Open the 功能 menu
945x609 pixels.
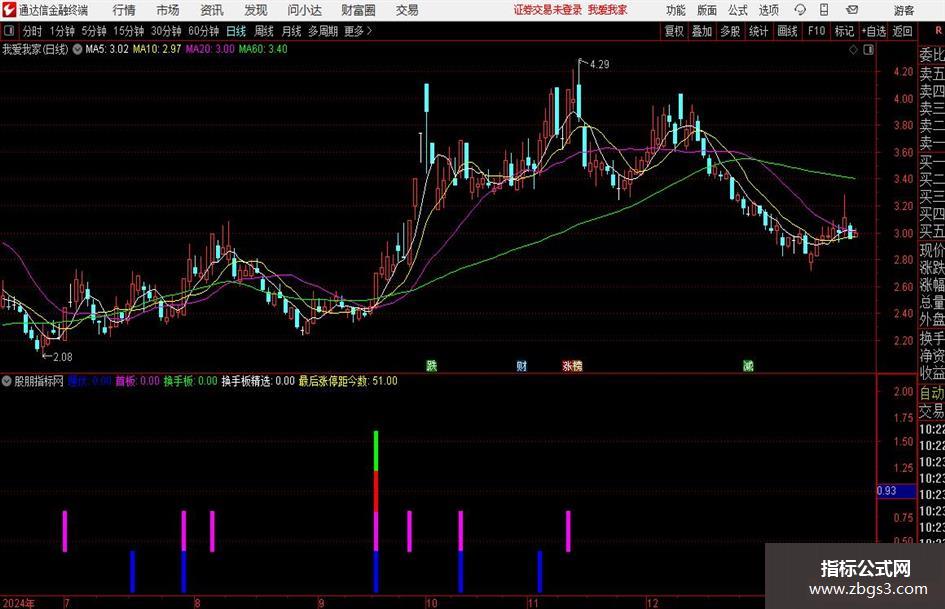tap(676, 10)
